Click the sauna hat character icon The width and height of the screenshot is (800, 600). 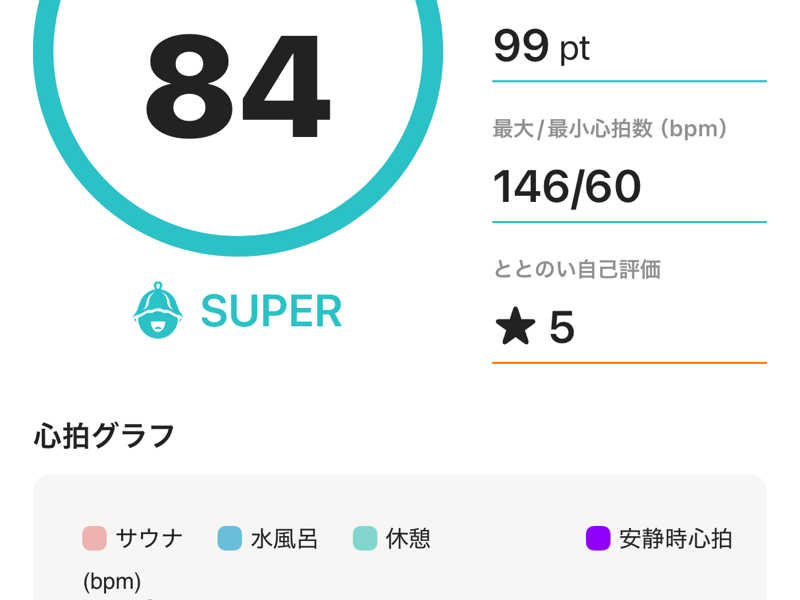coord(158,310)
